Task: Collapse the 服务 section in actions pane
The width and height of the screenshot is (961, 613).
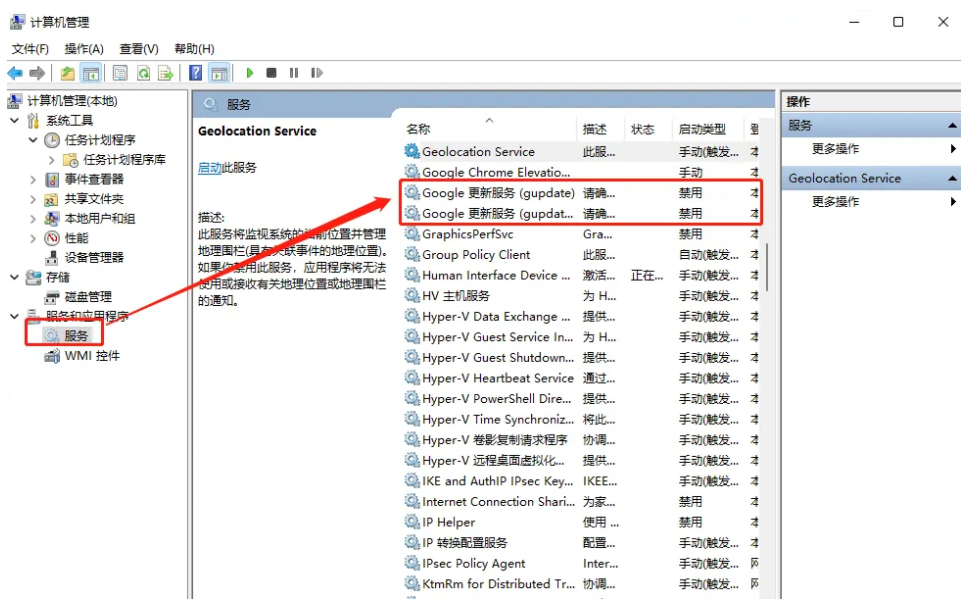Action: pyautogui.click(x=952, y=126)
